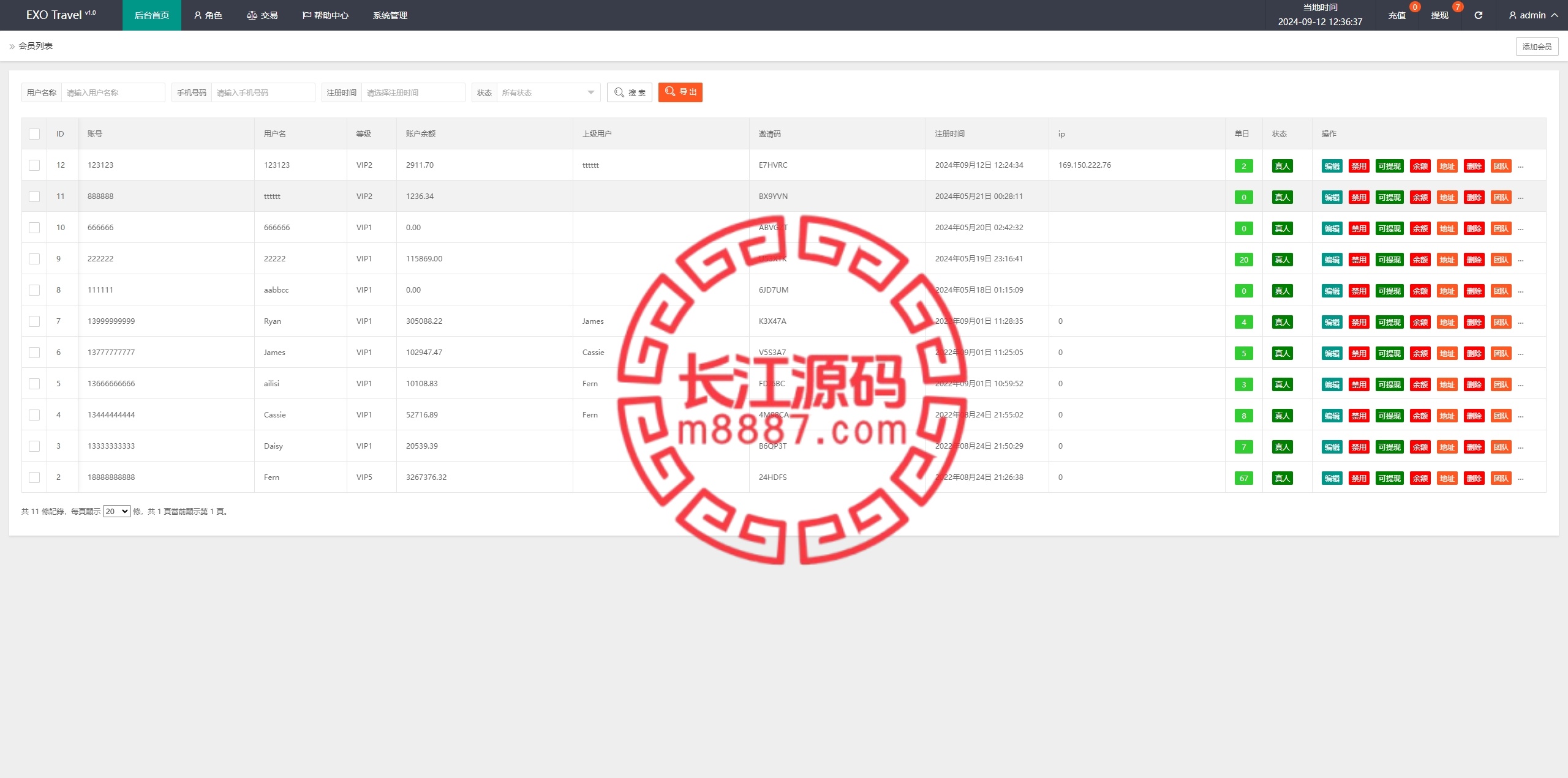Check the row checkbox for user Fern
The image size is (1568, 778).
coord(34,477)
